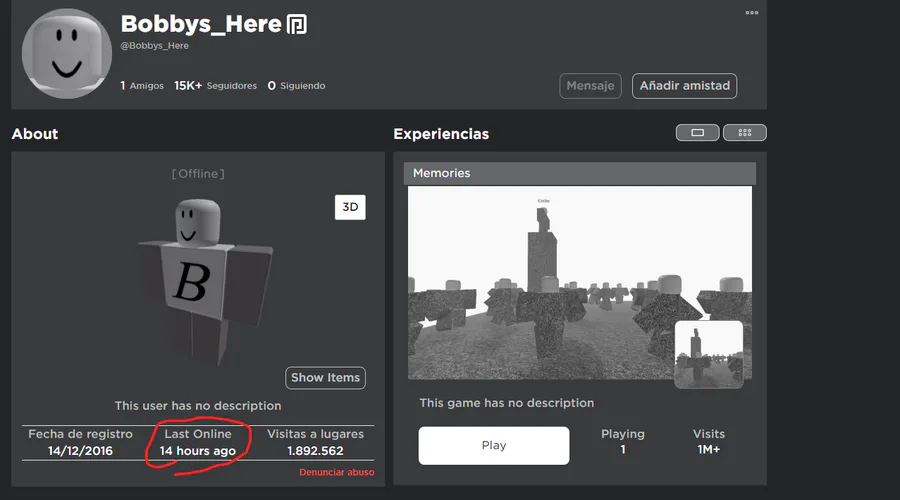This screenshot has height=500, width=900.
Task: Click the [Offline] status text
Action: pyautogui.click(x=198, y=174)
